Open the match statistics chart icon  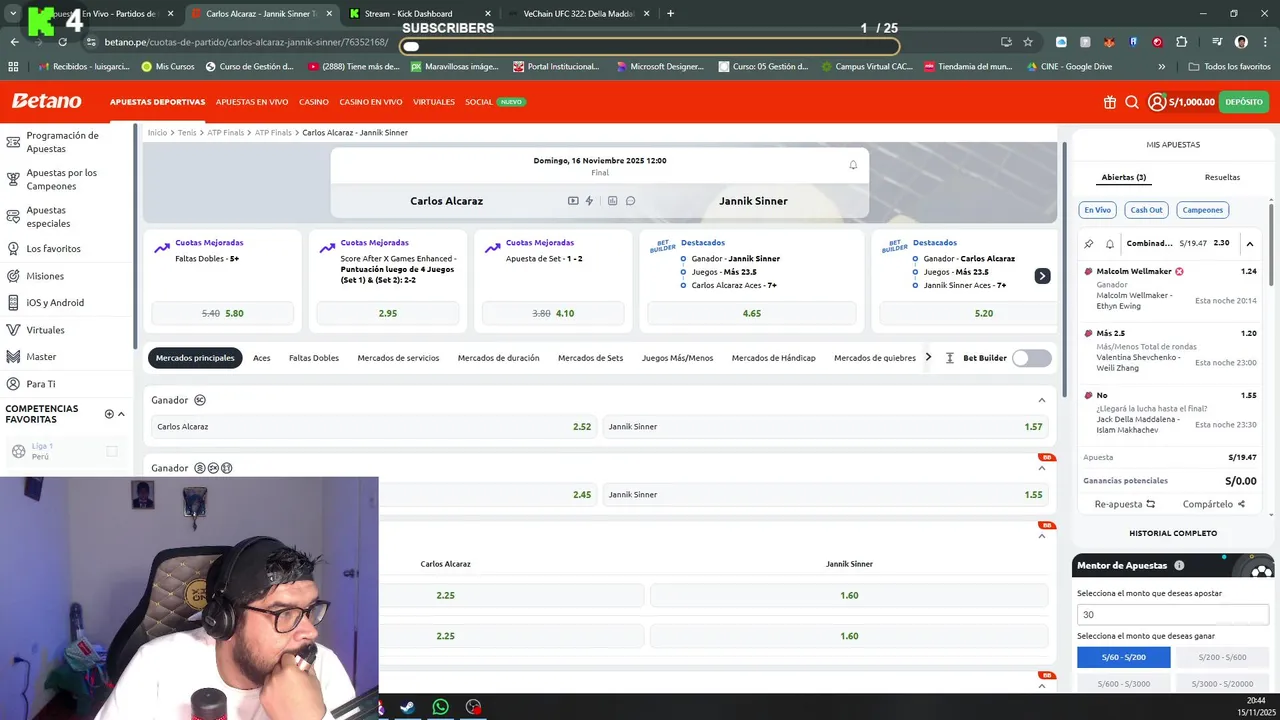613,201
